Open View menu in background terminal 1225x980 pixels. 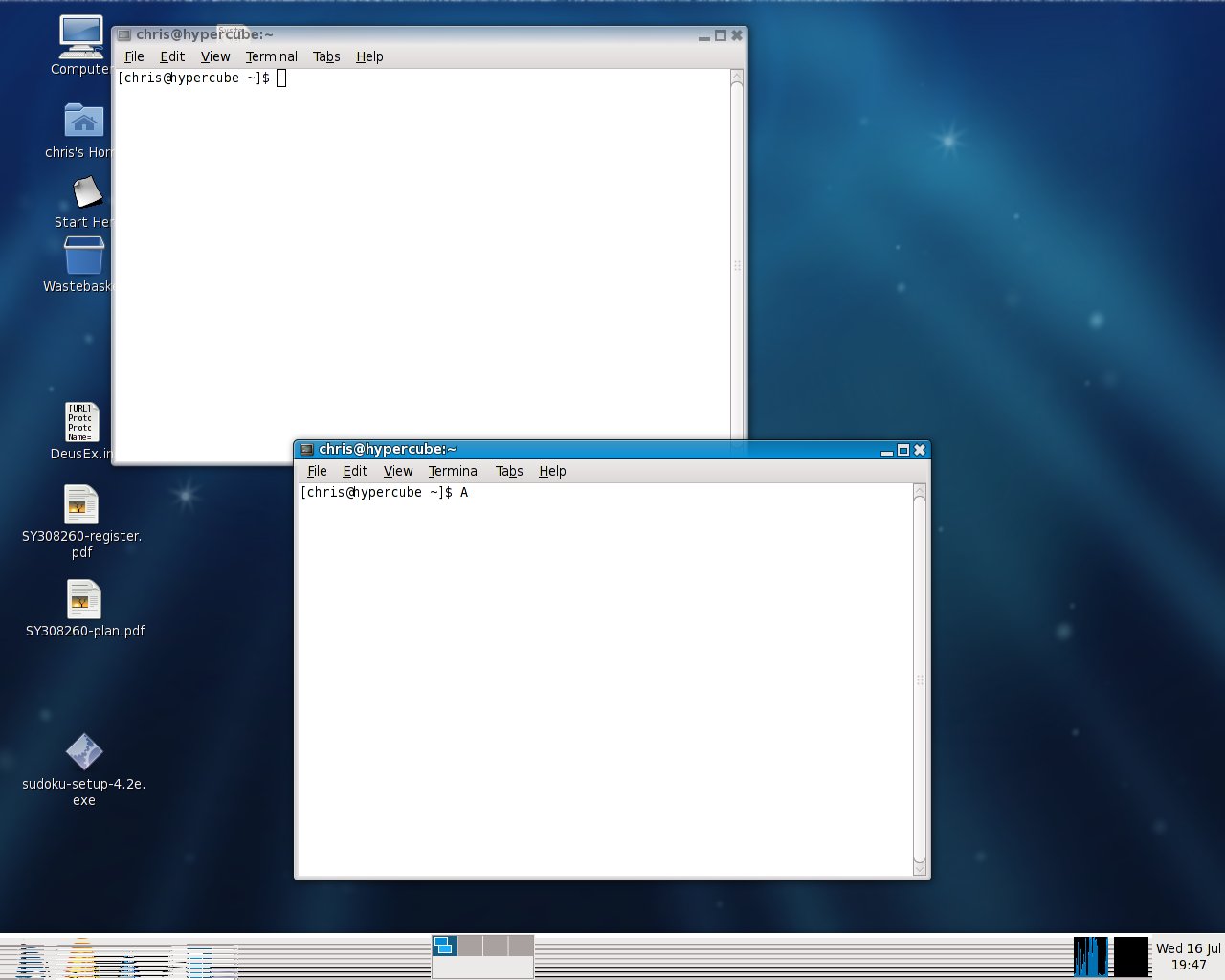[x=215, y=56]
